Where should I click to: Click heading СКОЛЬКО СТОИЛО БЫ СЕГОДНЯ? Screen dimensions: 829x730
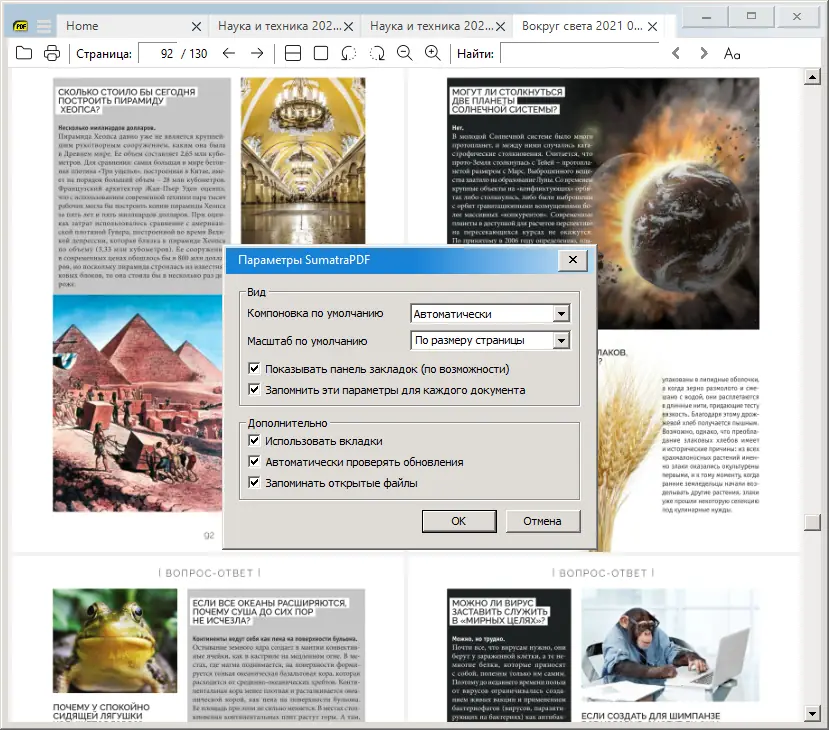pos(127,100)
